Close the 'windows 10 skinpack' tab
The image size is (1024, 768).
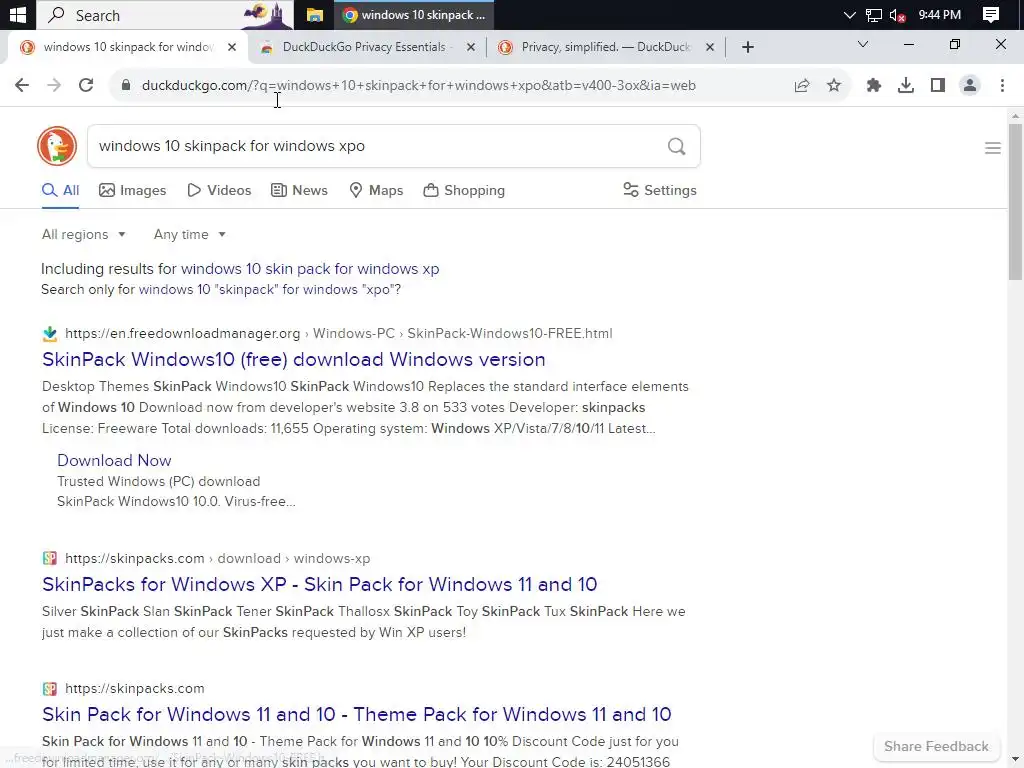pos(232,47)
